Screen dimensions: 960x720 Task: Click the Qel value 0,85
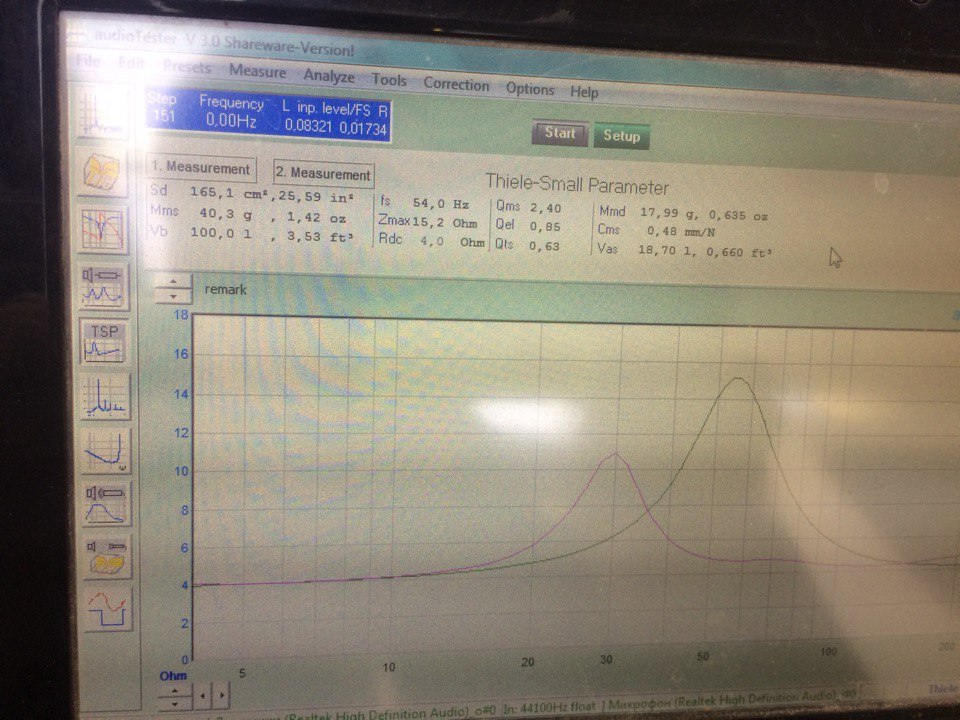click(545, 227)
